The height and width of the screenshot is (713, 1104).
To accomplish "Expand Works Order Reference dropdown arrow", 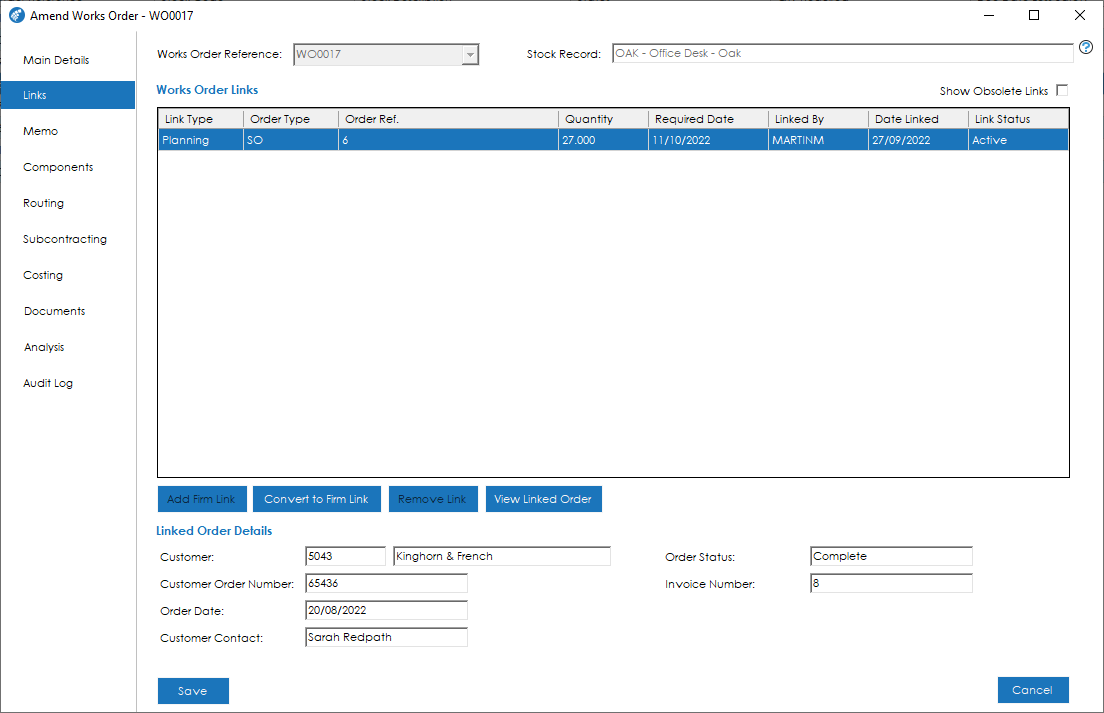I will point(470,54).
